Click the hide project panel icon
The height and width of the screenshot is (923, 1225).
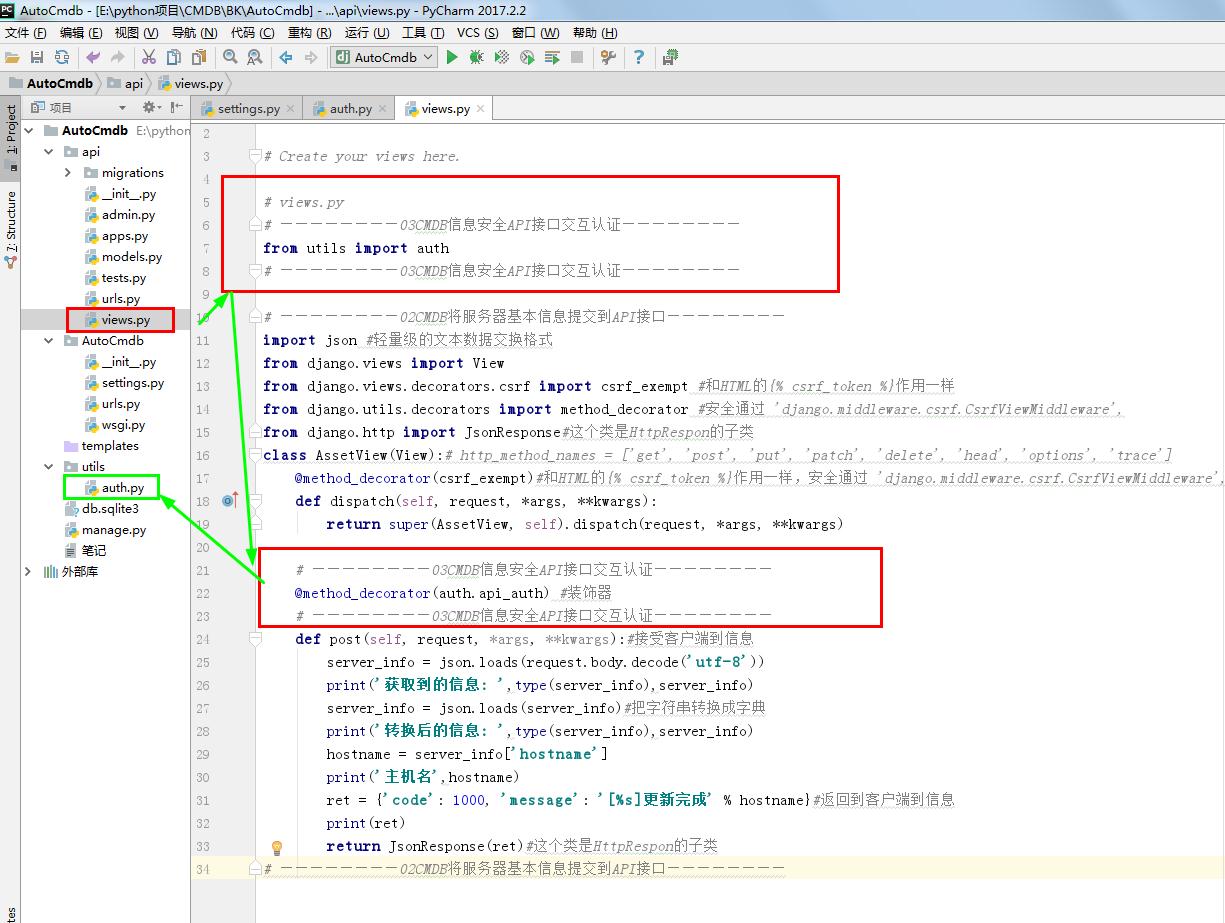coord(177,107)
